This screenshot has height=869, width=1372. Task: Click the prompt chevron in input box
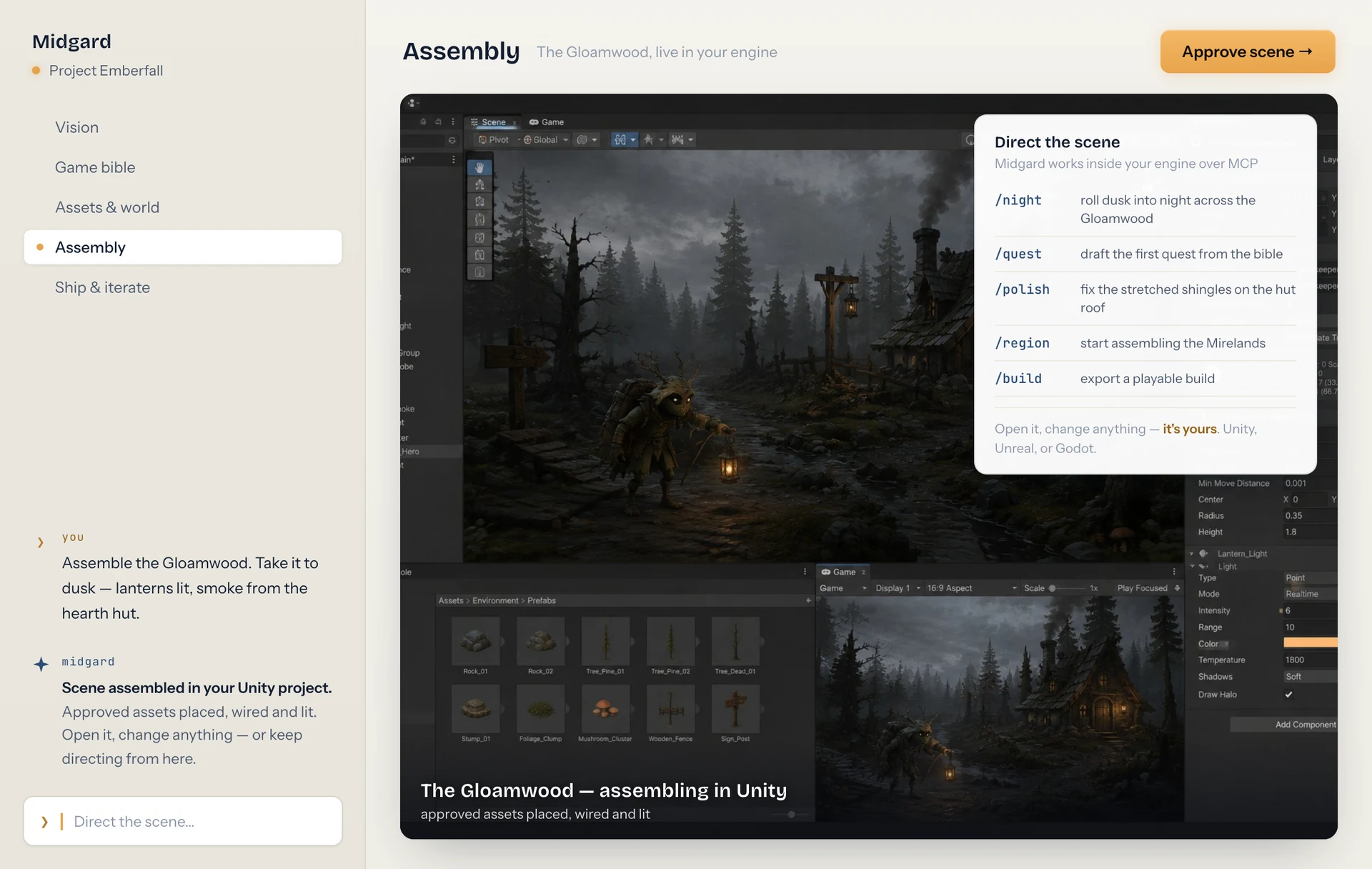pos(45,822)
